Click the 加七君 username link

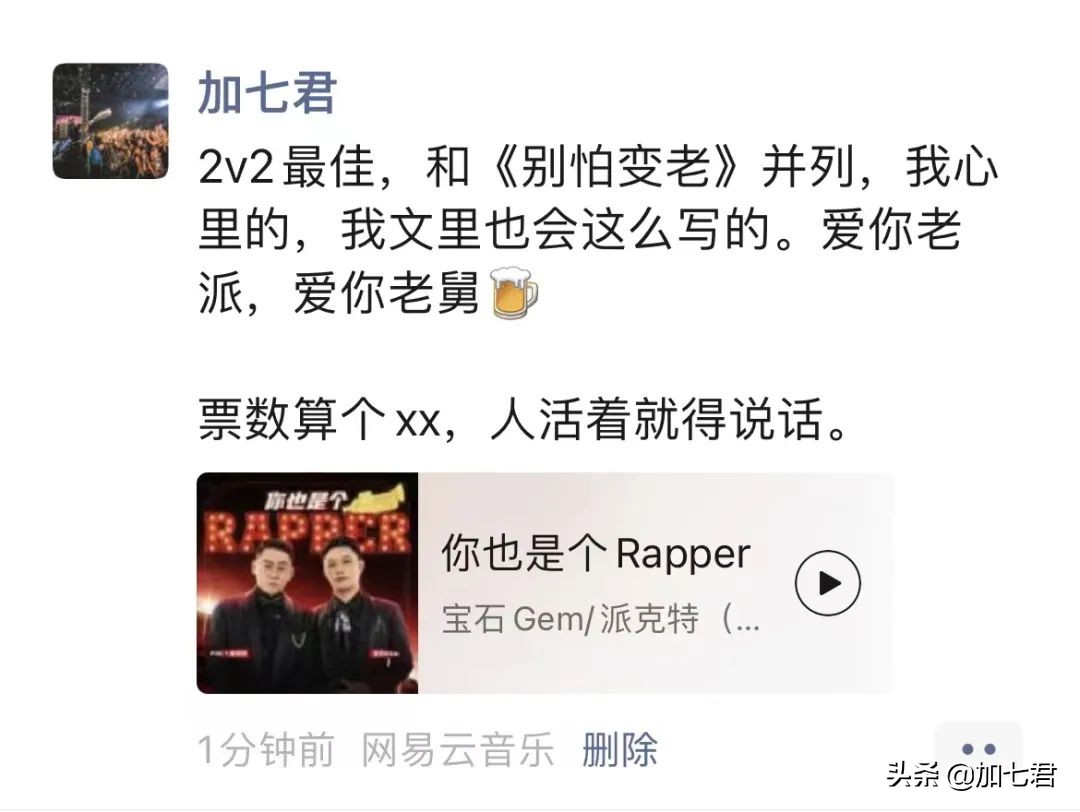click(267, 94)
